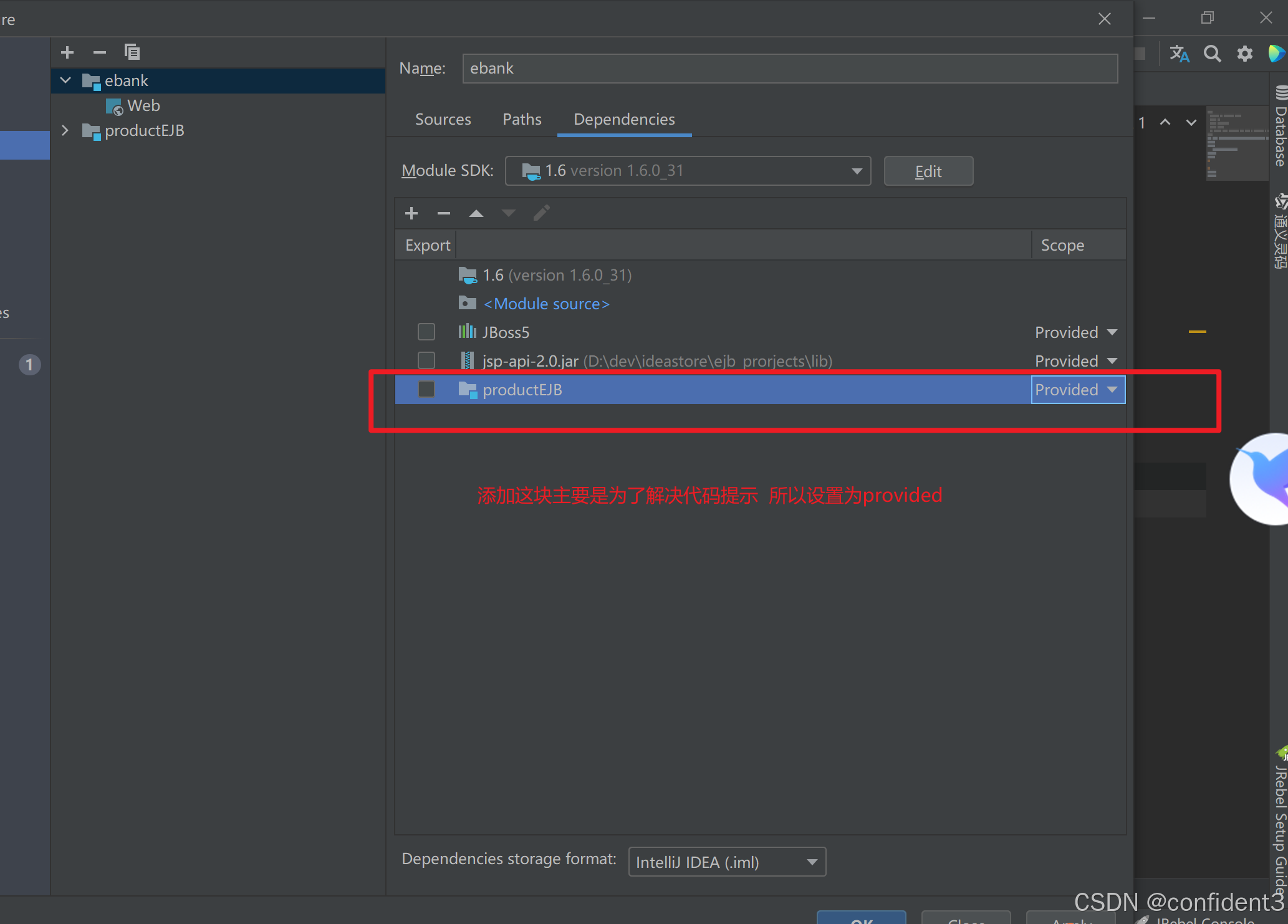
Task: Switch to the Sources tab
Action: [x=443, y=119]
